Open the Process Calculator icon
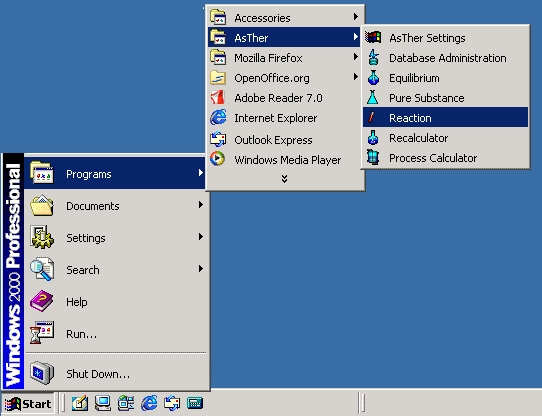This screenshot has width=542, height=416. [x=373, y=158]
